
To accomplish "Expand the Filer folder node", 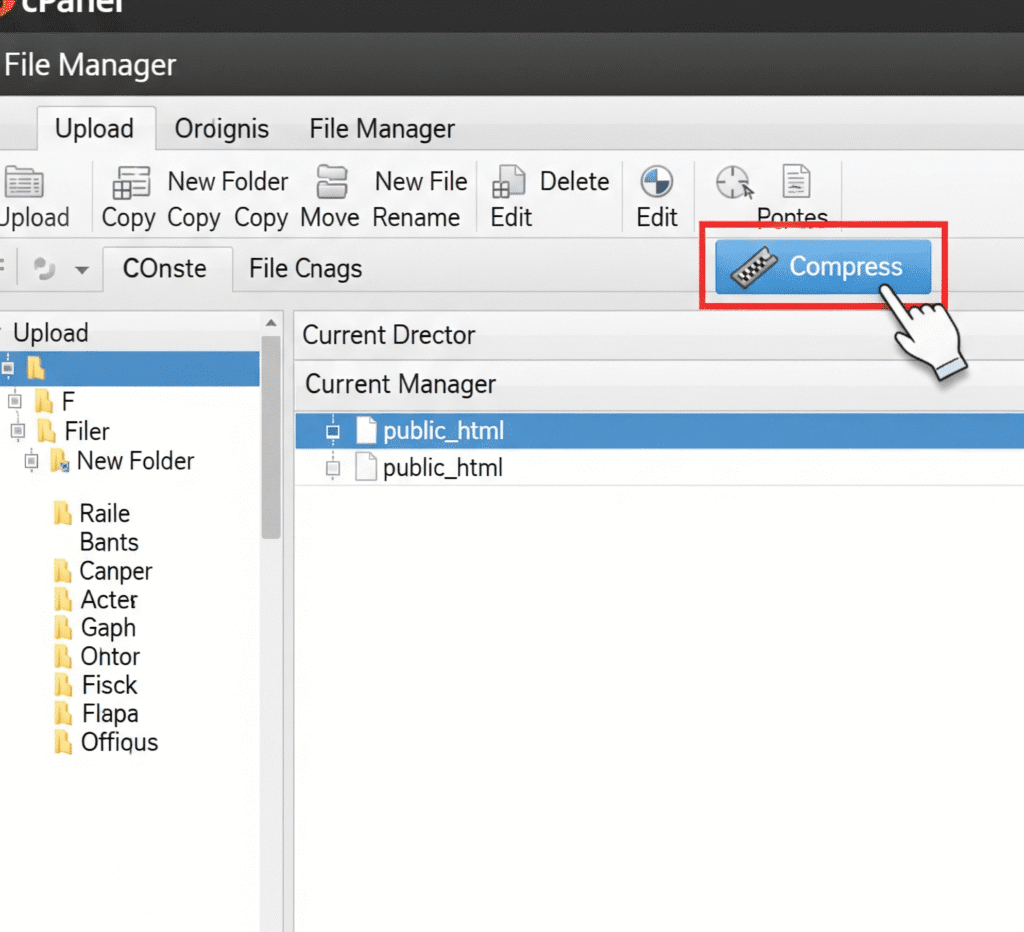I will click(x=18, y=430).
